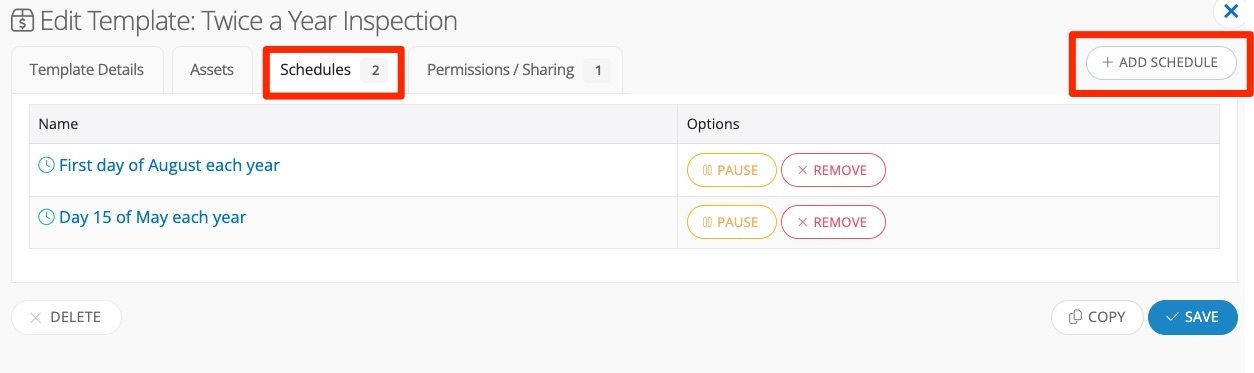Click the Name column header
The width and height of the screenshot is (1254, 373).
pyautogui.click(x=58, y=124)
